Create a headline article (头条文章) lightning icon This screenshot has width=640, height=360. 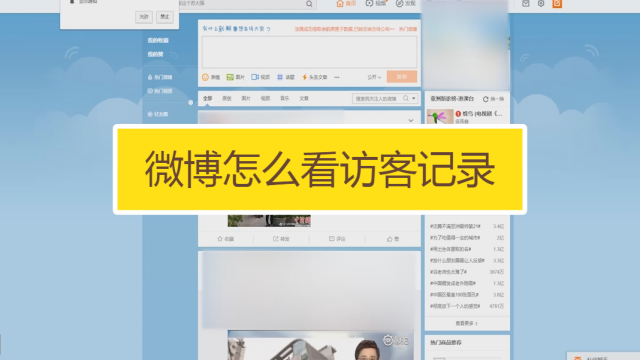click(x=315, y=77)
